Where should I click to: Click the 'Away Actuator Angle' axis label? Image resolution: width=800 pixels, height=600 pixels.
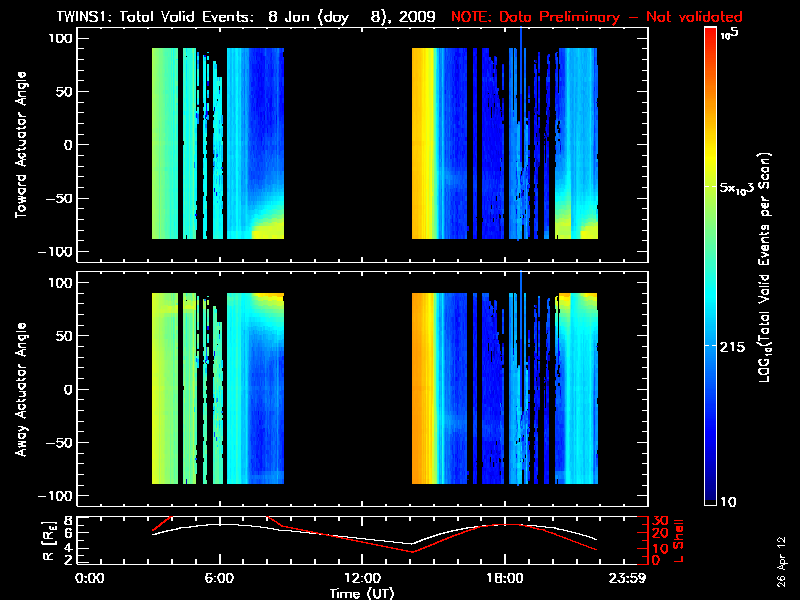(19, 389)
